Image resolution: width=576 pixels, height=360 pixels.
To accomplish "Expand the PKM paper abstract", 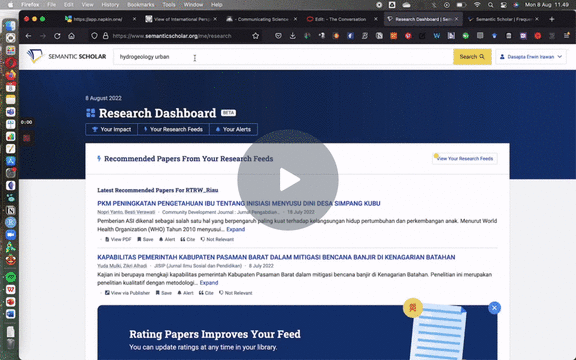I will tap(235, 229).
